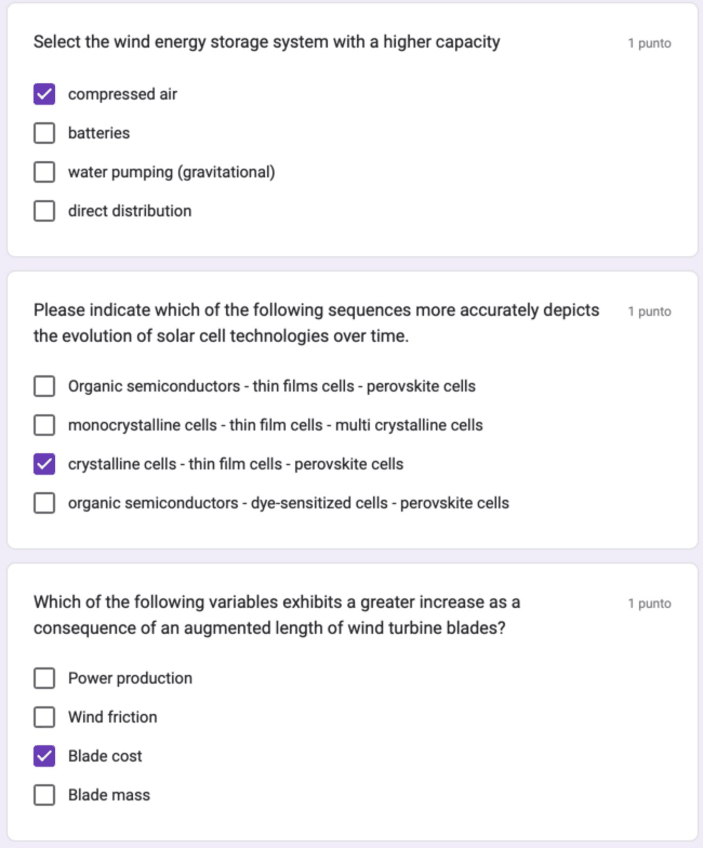
Task: Select water pumping (gravitational) checkbox
Action: click(x=44, y=172)
